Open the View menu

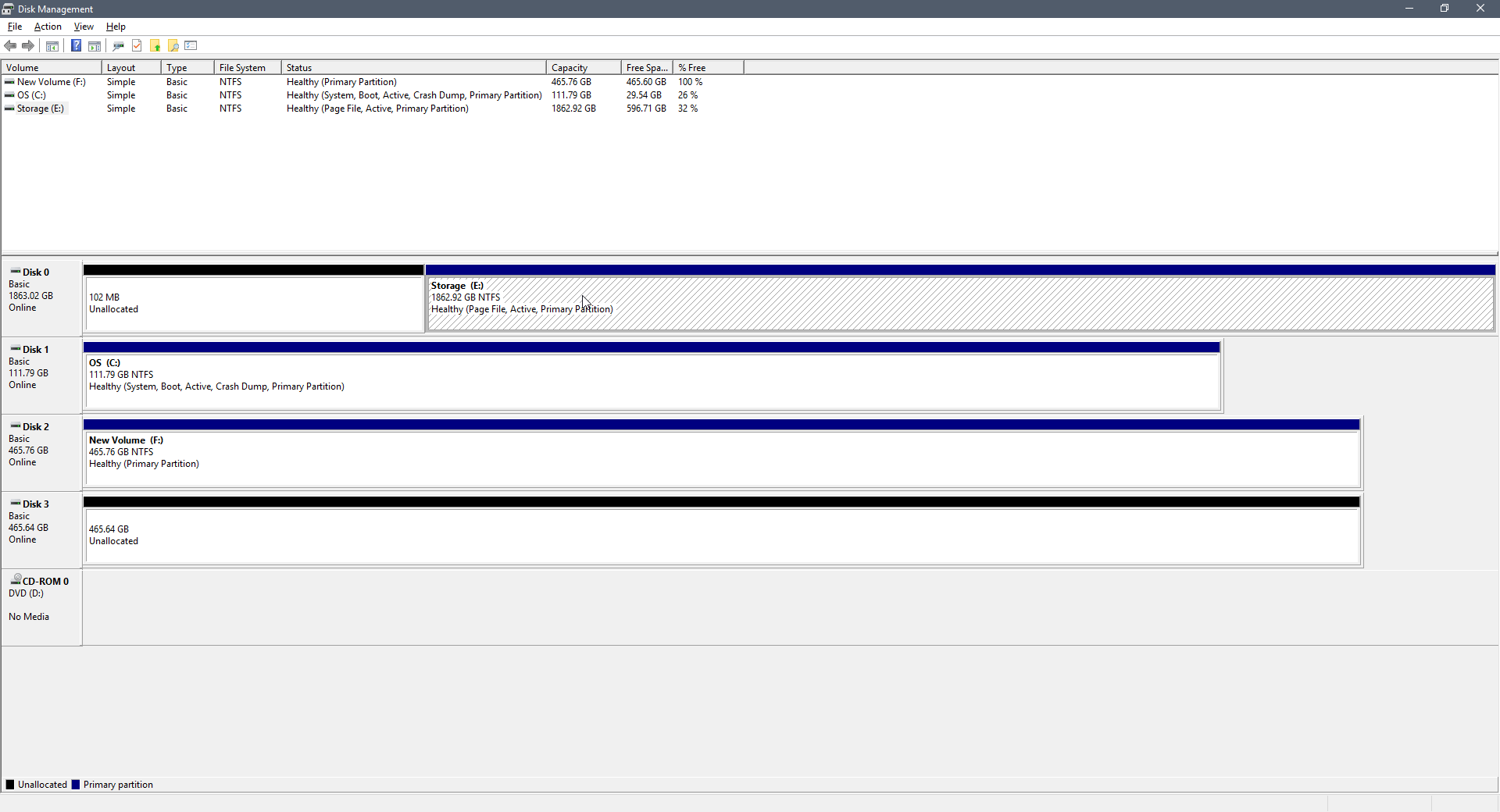pos(84,27)
